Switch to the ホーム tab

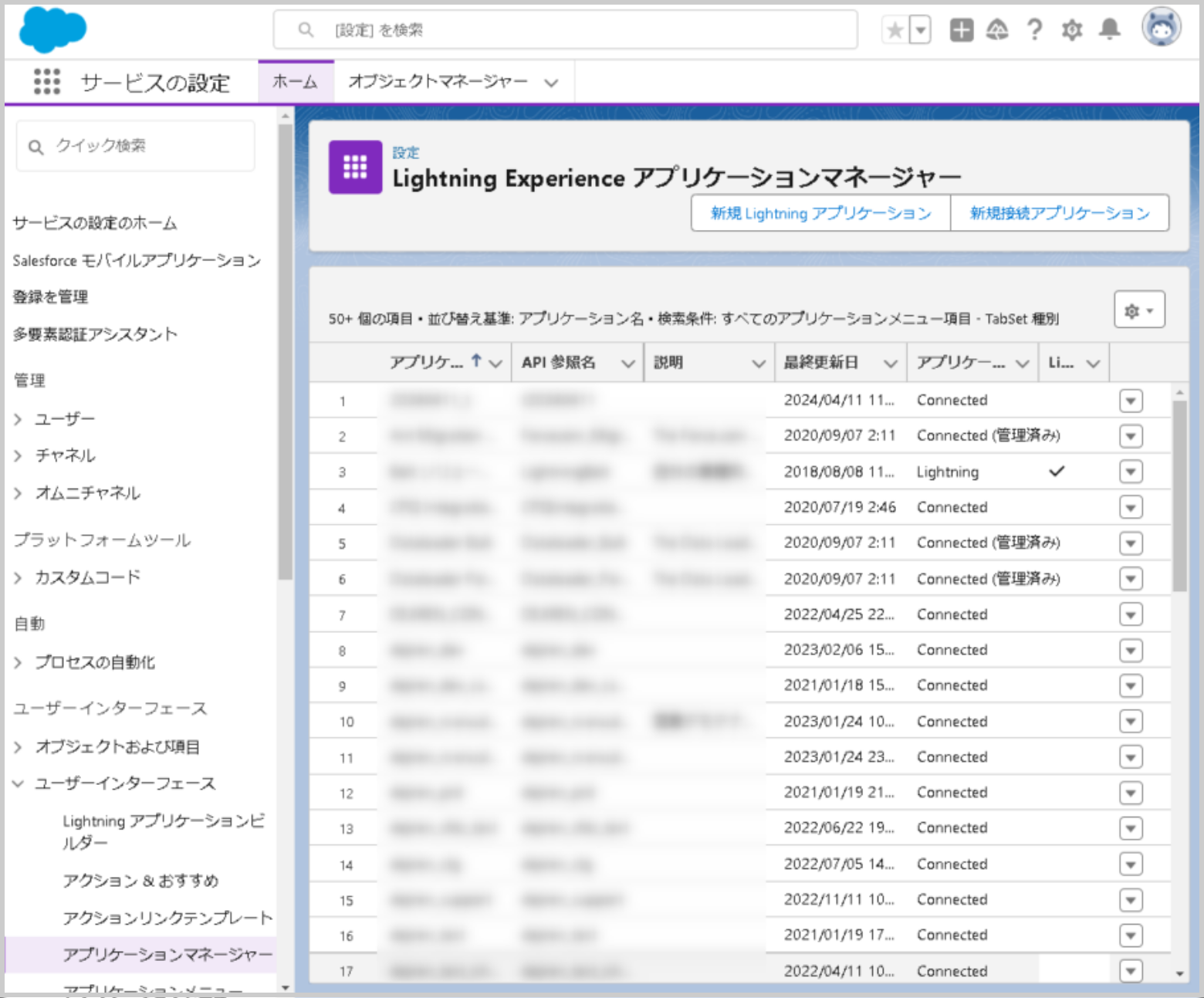tap(296, 82)
